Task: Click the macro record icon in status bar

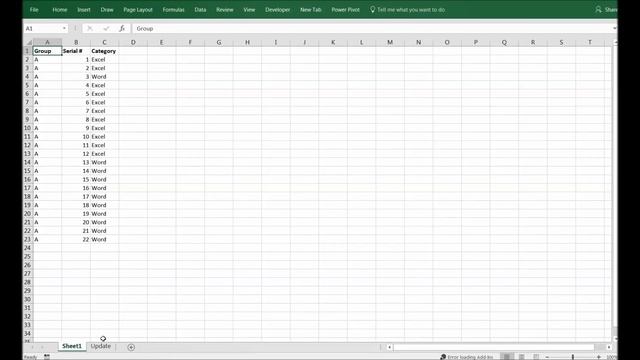Action: tap(47, 357)
